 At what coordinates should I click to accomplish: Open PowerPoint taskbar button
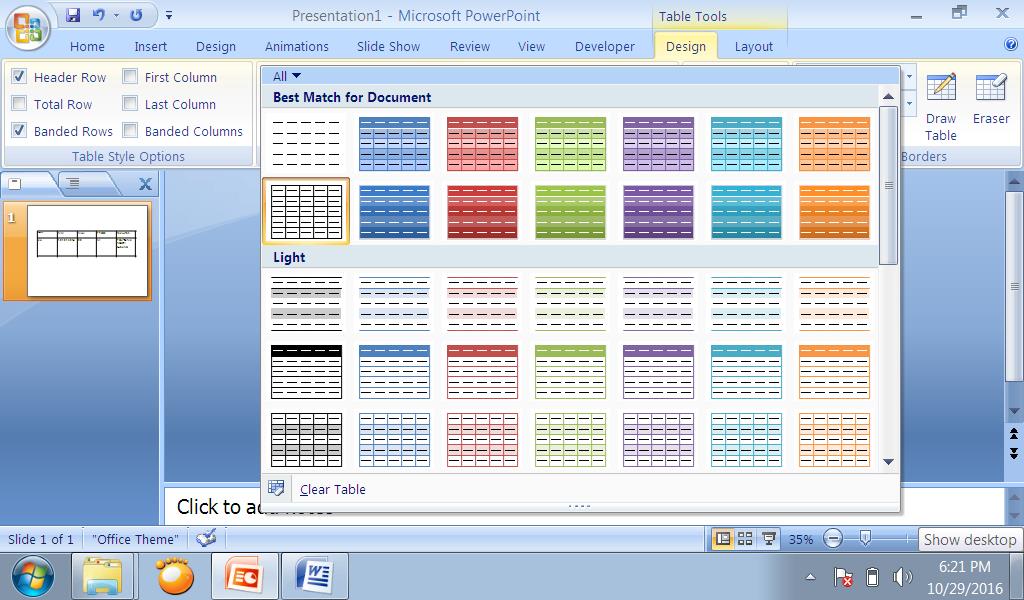[244, 576]
